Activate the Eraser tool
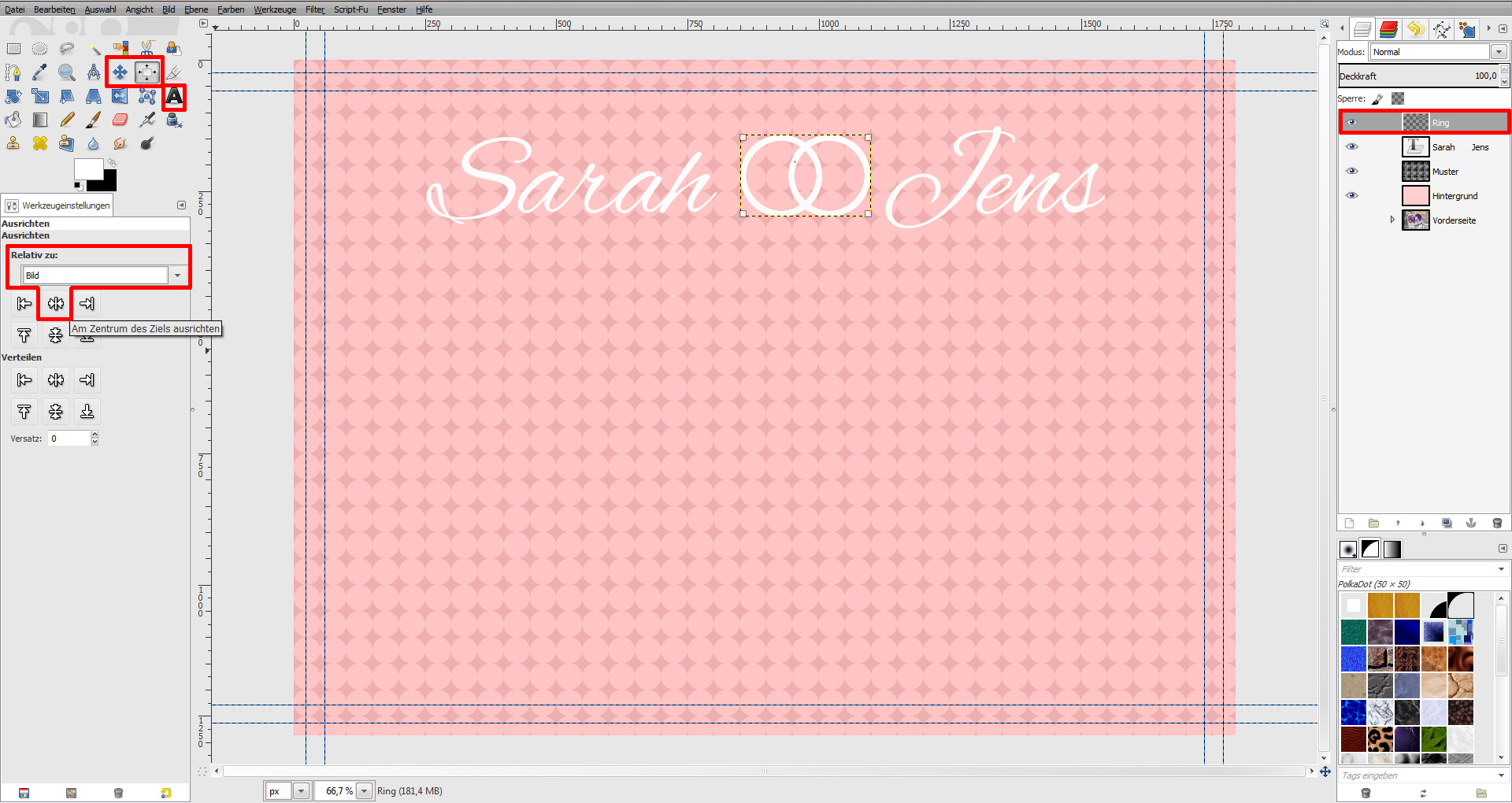This screenshot has height=803, width=1512. coord(120,120)
